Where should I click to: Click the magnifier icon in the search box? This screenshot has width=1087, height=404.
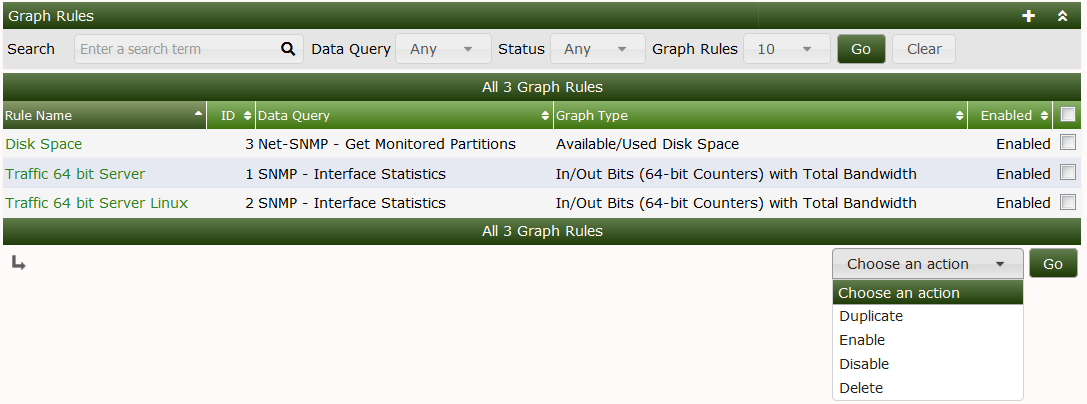click(x=288, y=49)
